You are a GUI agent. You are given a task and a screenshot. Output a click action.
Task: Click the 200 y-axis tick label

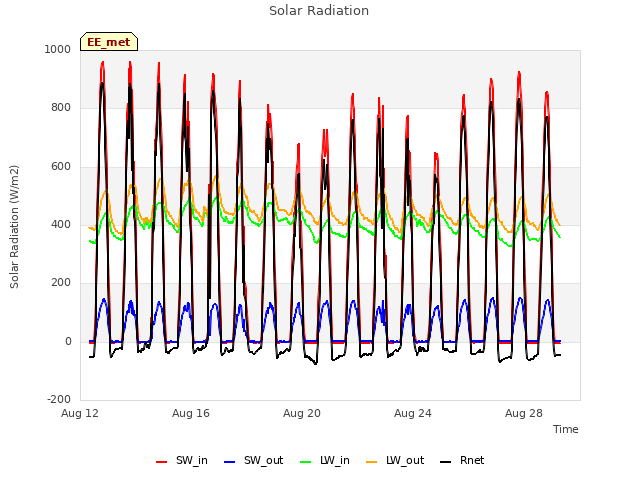pyautogui.click(x=61, y=282)
